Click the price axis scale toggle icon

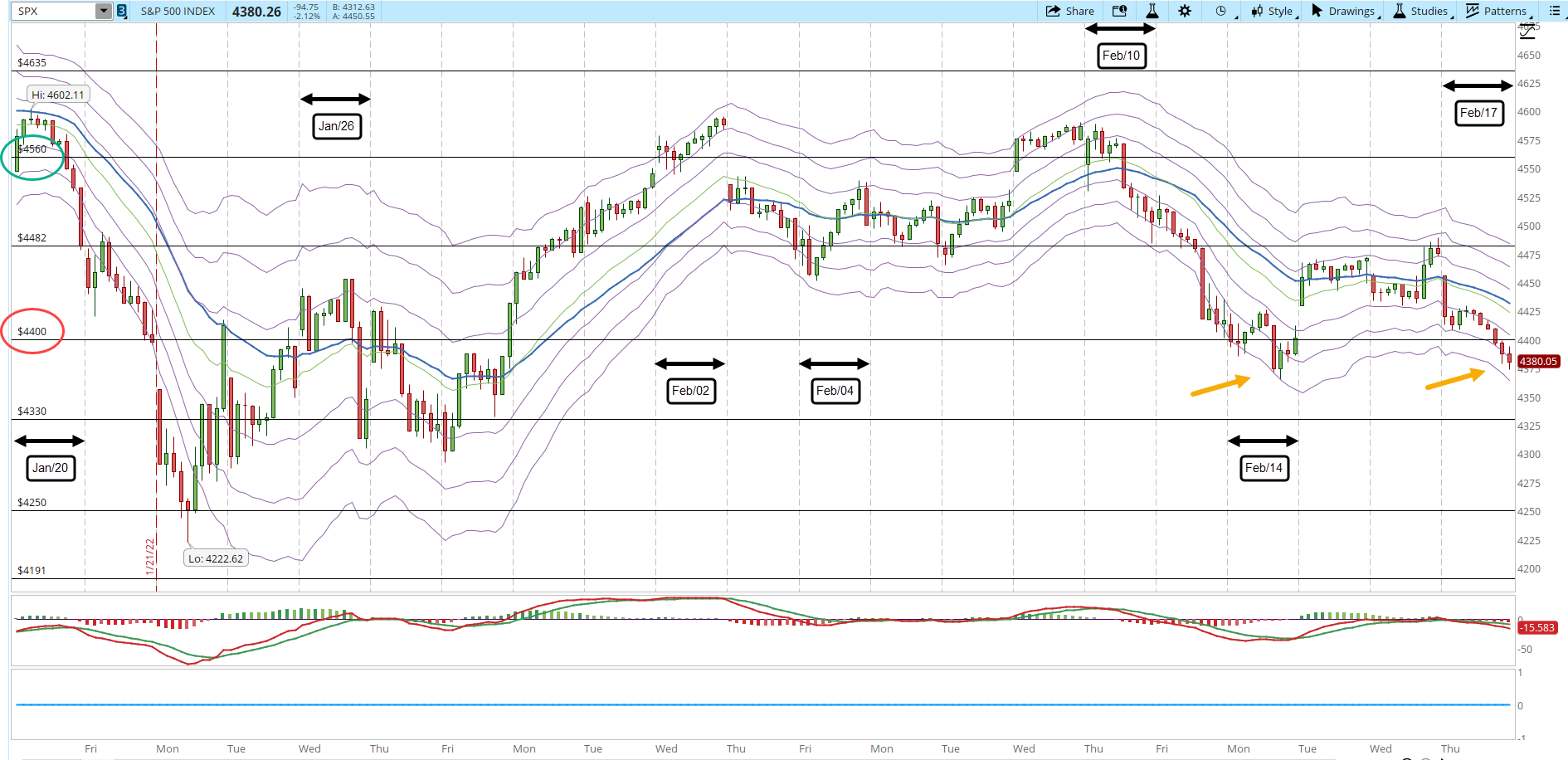coord(1527,32)
